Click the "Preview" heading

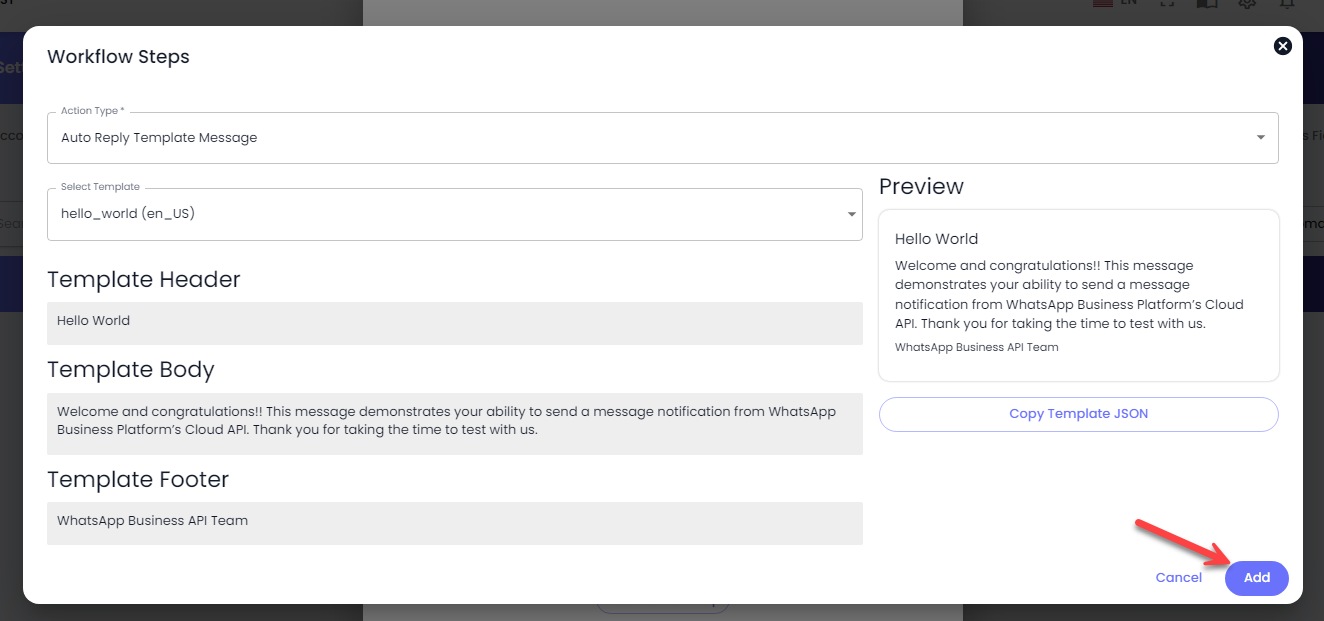click(x=921, y=187)
